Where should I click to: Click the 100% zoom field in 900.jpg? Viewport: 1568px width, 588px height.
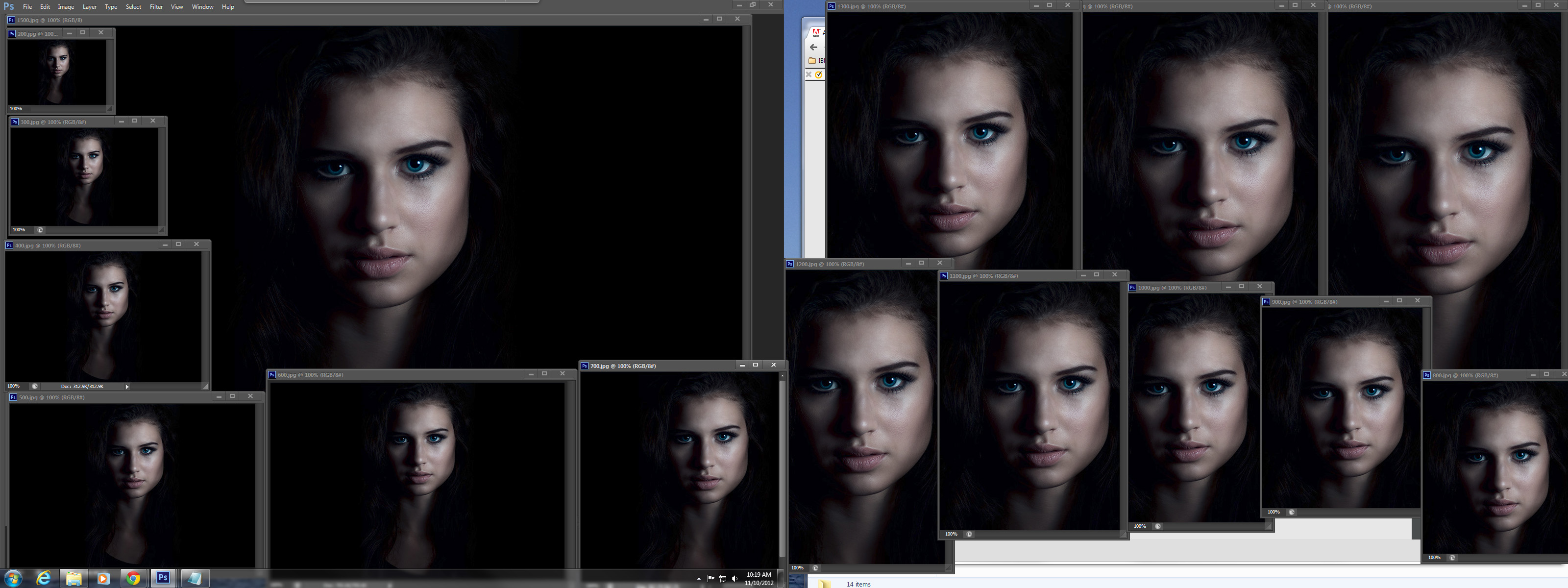1273,512
